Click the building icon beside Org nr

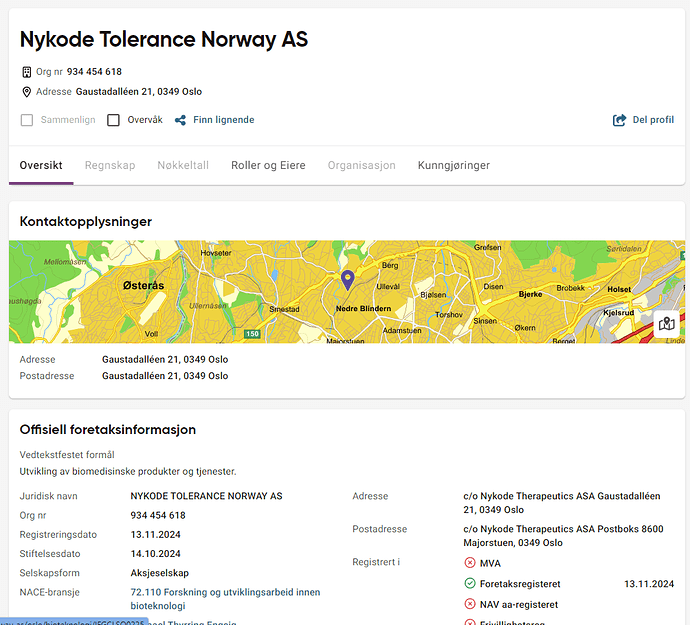click(x=27, y=72)
